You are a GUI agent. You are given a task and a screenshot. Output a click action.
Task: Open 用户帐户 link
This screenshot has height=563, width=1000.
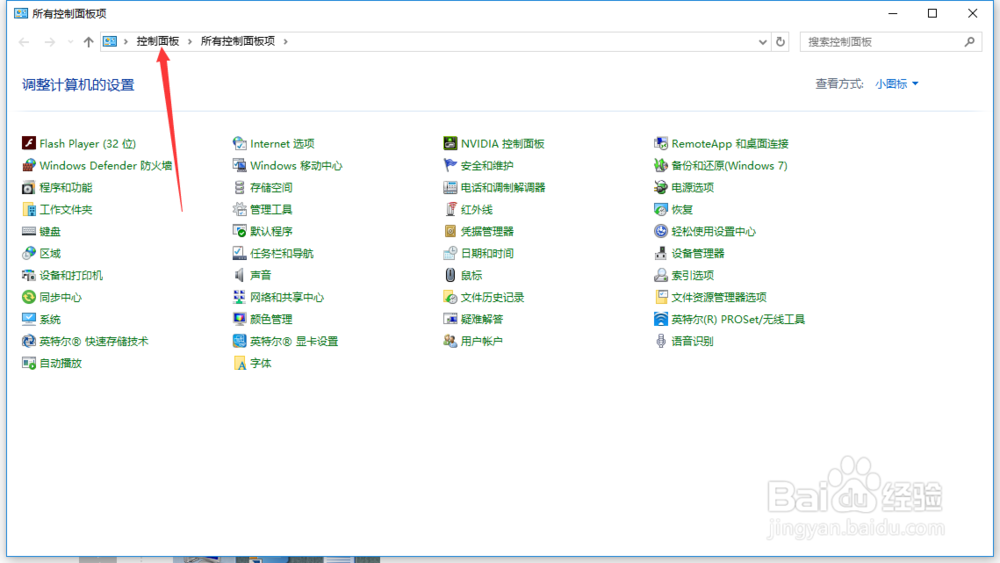click(482, 342)
